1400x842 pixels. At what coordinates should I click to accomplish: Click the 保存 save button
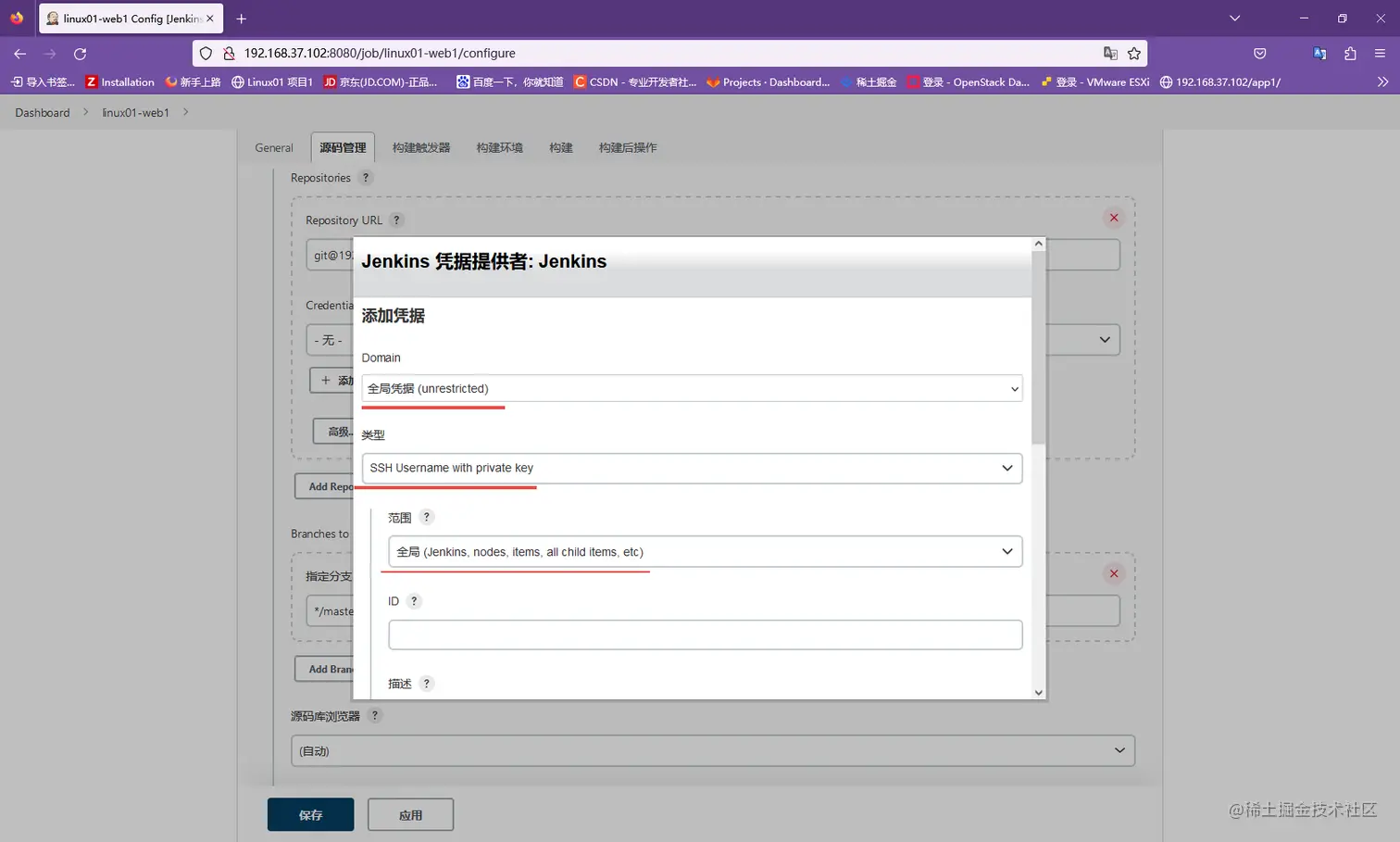click(x=311, y=814)
